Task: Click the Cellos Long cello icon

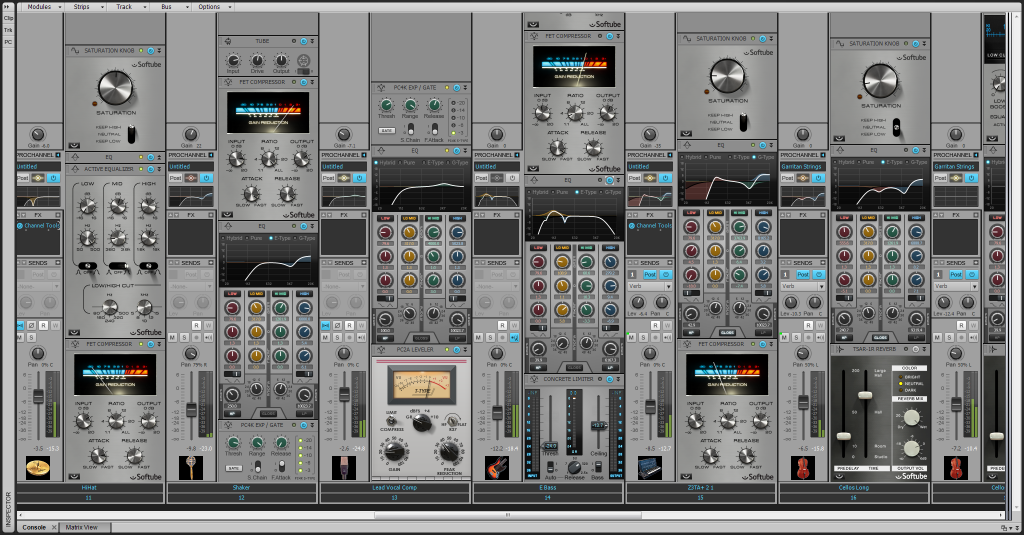Action: coord(803,468)
